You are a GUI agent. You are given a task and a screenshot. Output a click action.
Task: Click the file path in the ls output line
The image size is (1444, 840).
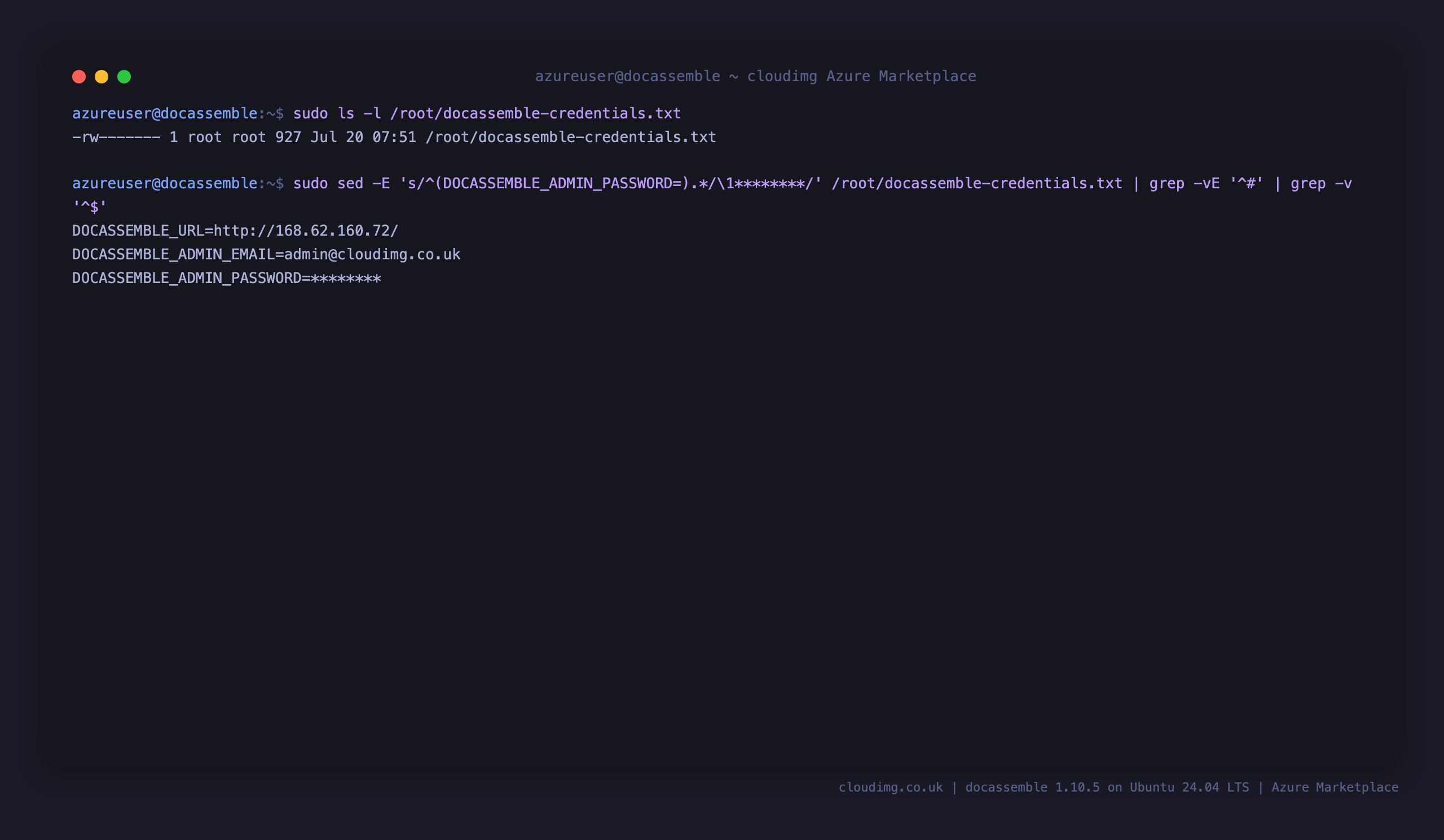(571, 138)
